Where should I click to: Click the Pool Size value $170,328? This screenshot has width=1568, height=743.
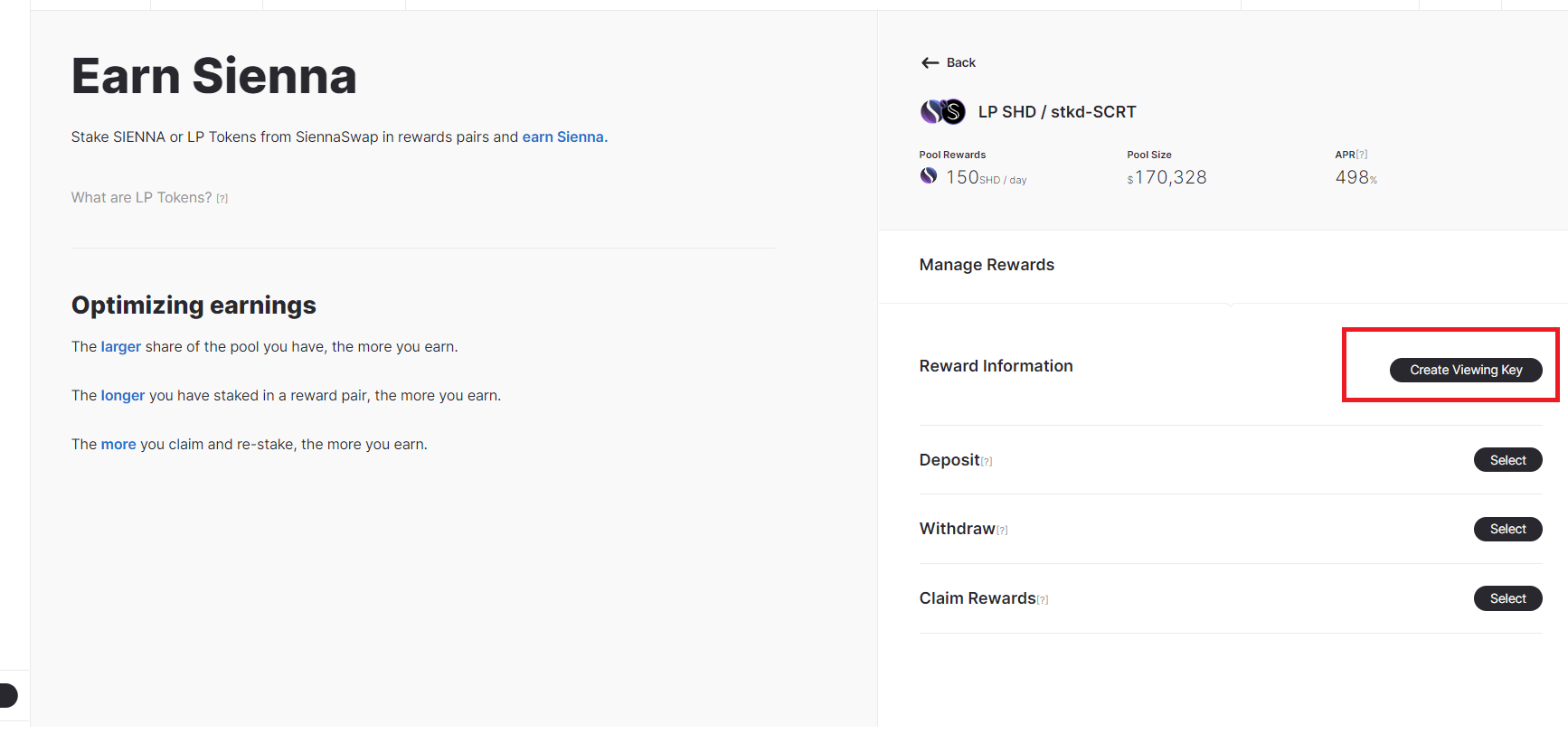[1167, 177]
